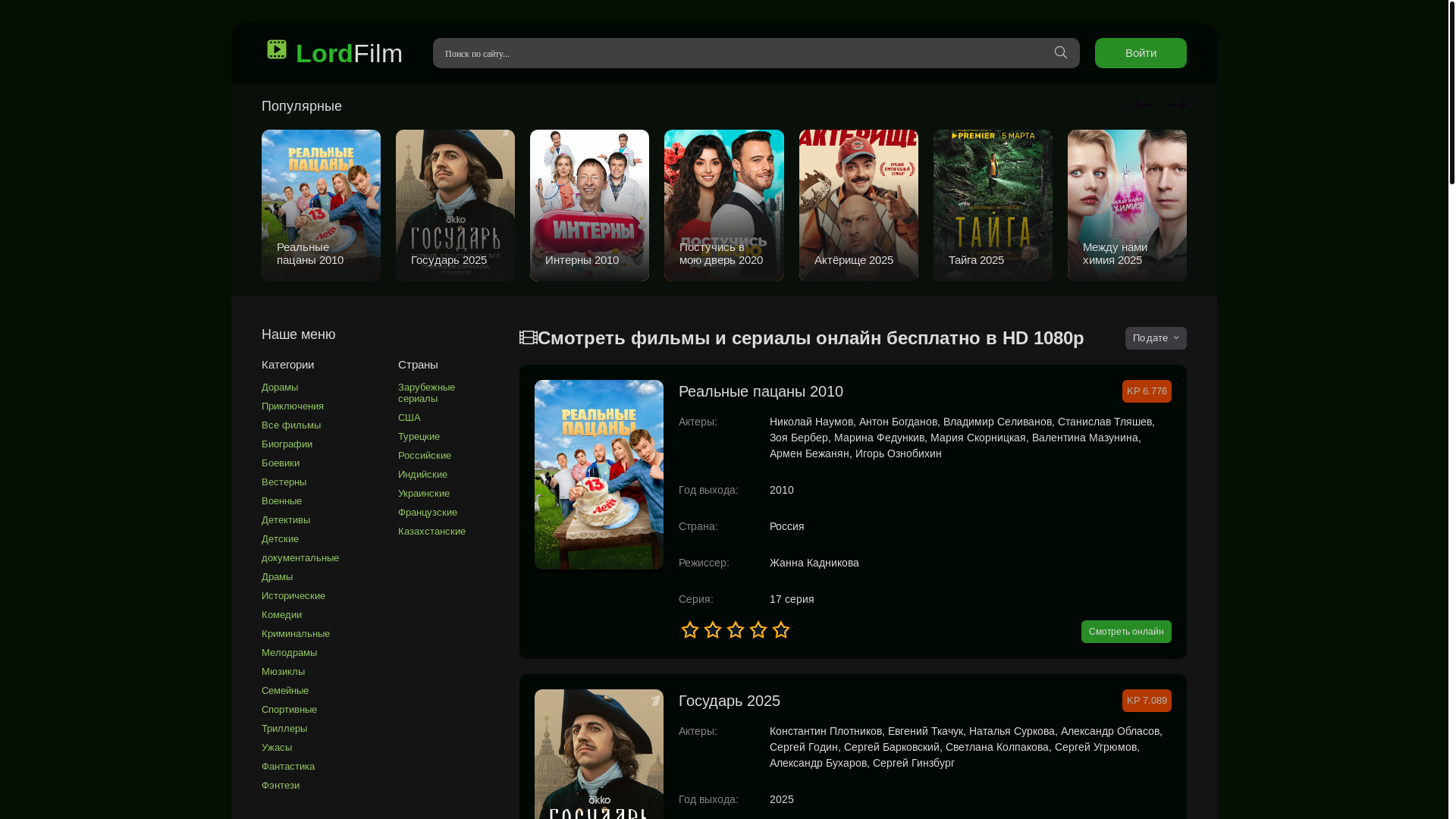
Task: Open Постучись в мою дверь 2020 card
Action: click(723, 206)
